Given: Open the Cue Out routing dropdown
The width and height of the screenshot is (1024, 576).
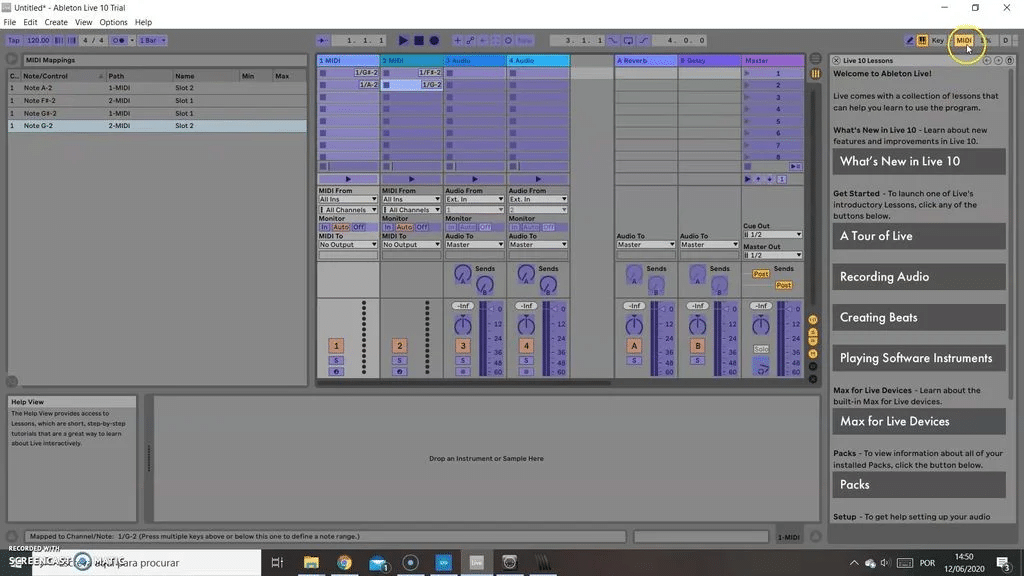Looking at the screenshot, I should pyautogui.click(x=772, y=233).
